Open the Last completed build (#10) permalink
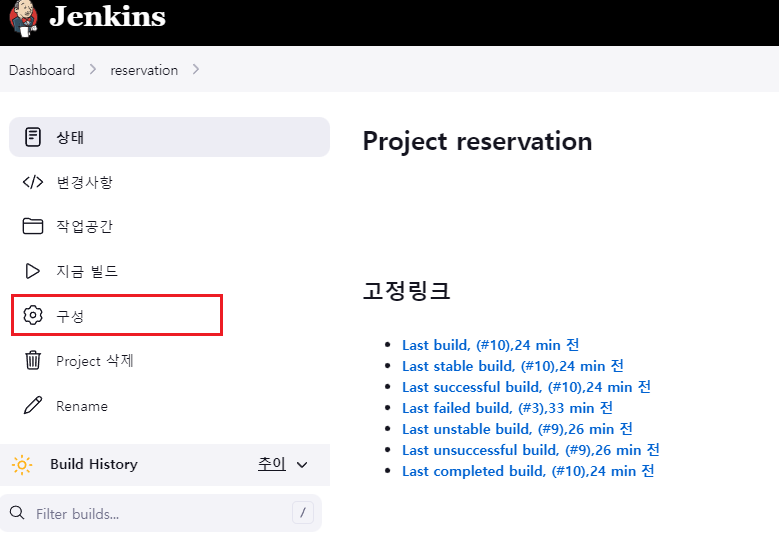The image size is (779, 539). click(x=528, y=471)
